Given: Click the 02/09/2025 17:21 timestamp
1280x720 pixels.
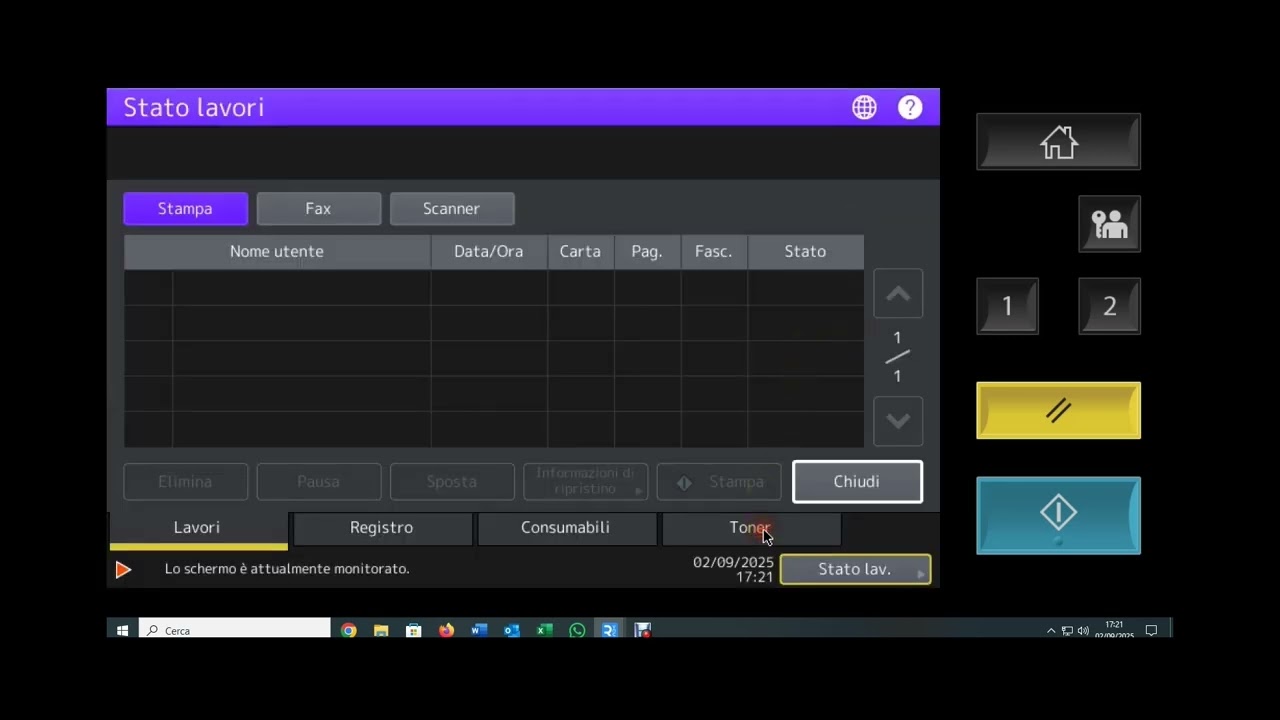Looking at the screenshot, I should click(x=733, y=569).
